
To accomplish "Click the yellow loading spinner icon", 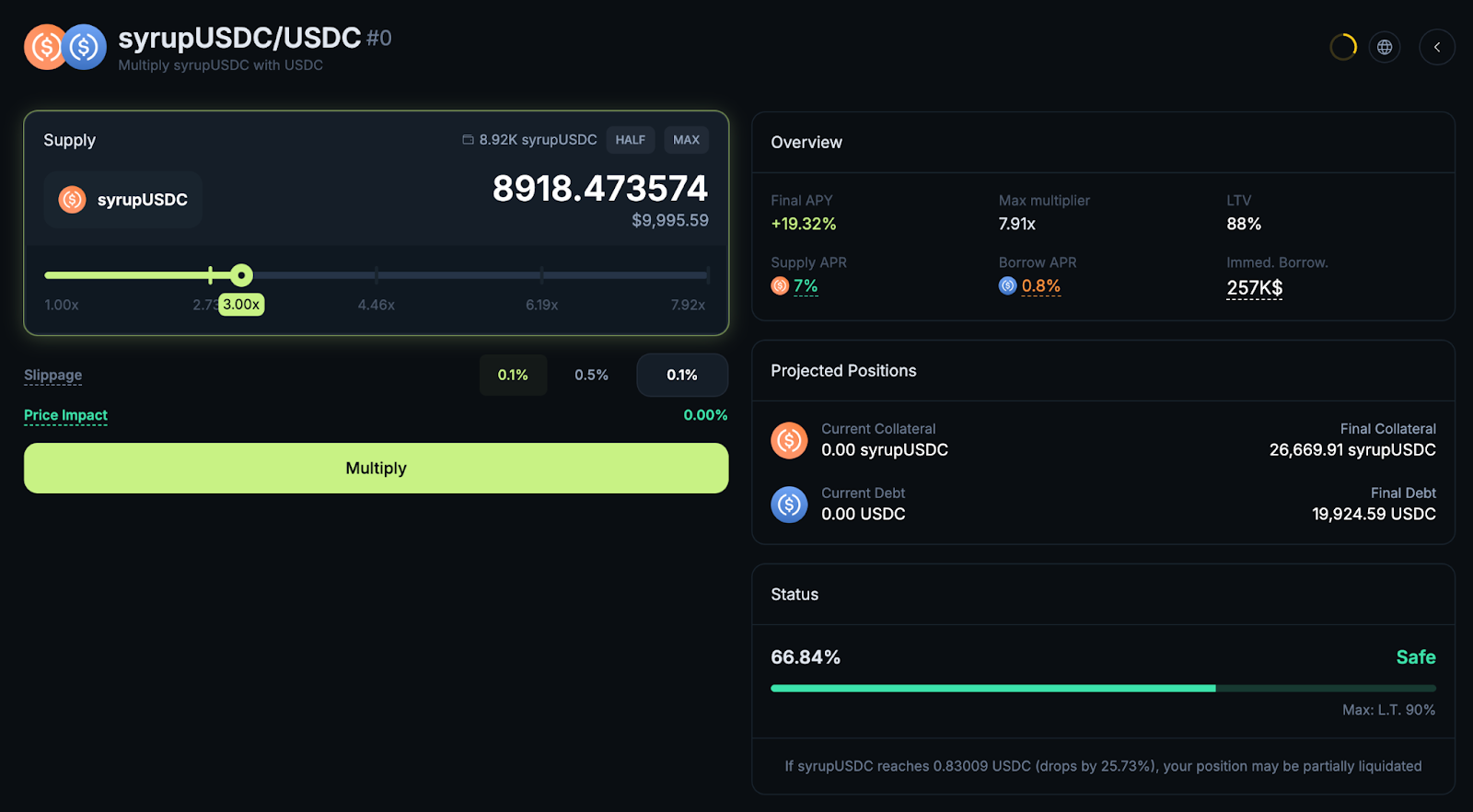I will [x=1343, y=47].
